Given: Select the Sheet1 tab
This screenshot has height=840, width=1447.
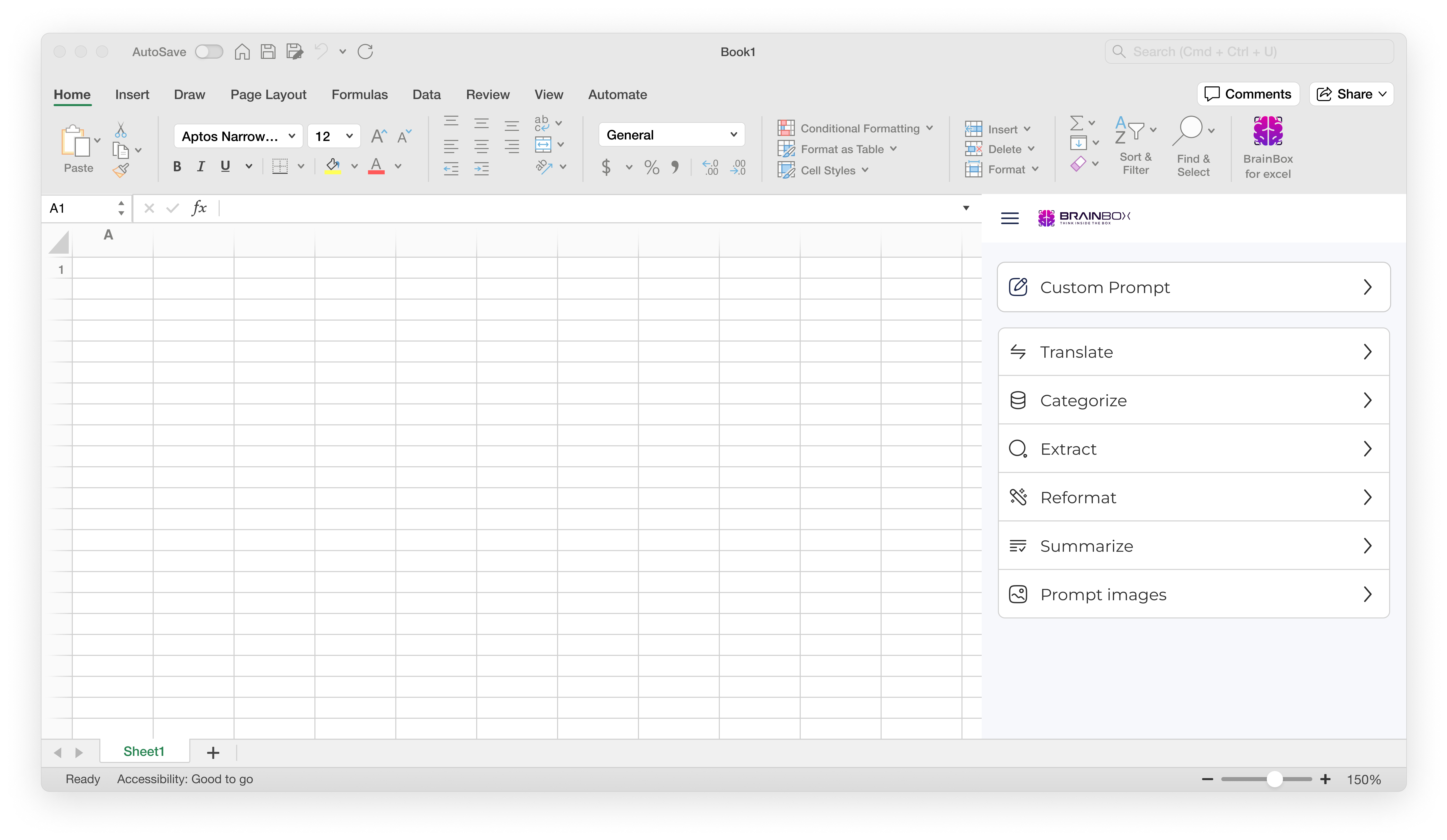Looking at the screenshot, I should coord(144,751).
